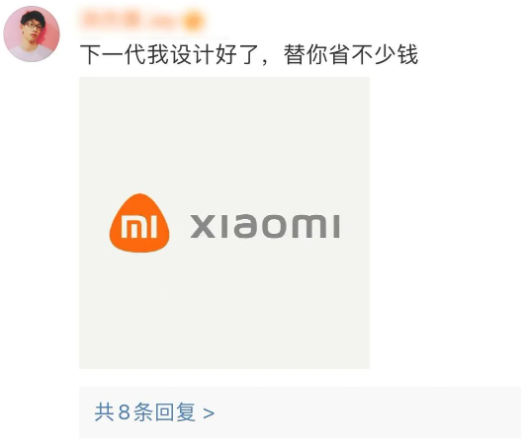Screen dimensions: 528x441
Task: Open the blurred username link
Action: (x=133, y=21)
